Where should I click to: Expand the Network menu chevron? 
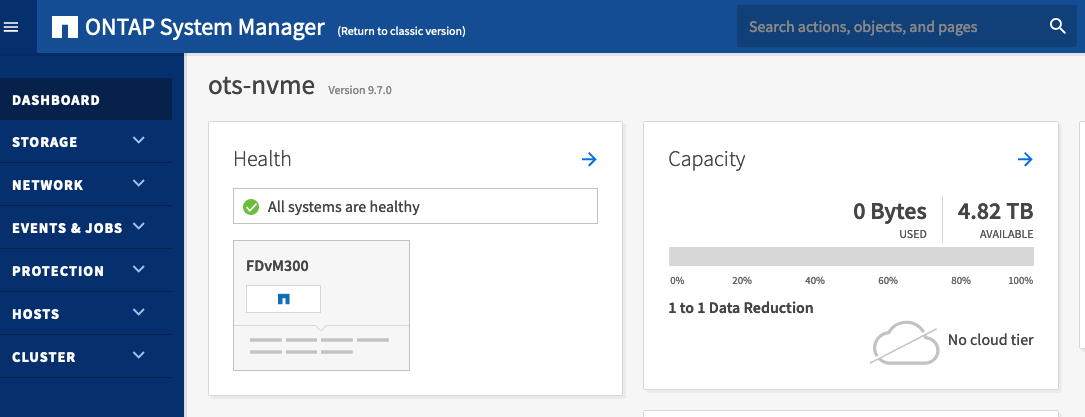(139, 184)
